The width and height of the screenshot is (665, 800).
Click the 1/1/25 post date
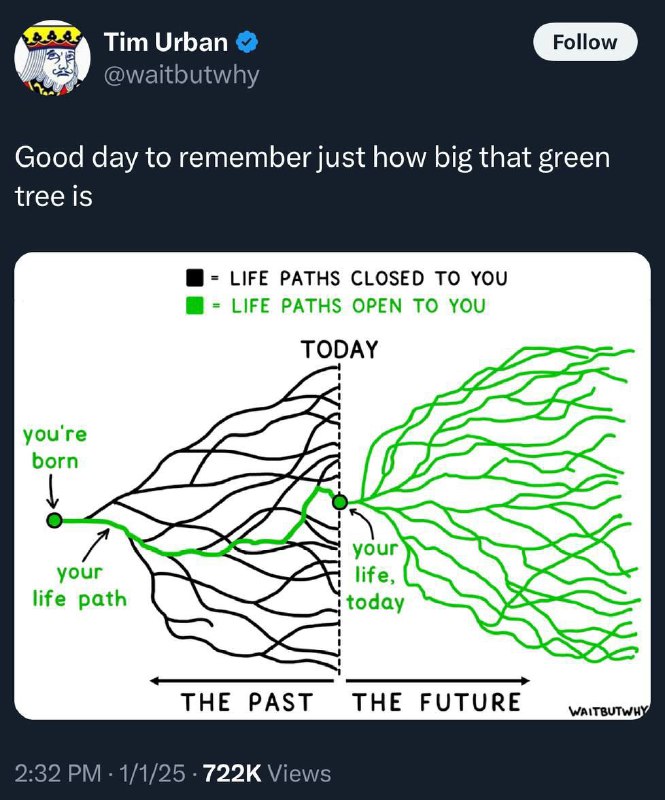[152, 773]
